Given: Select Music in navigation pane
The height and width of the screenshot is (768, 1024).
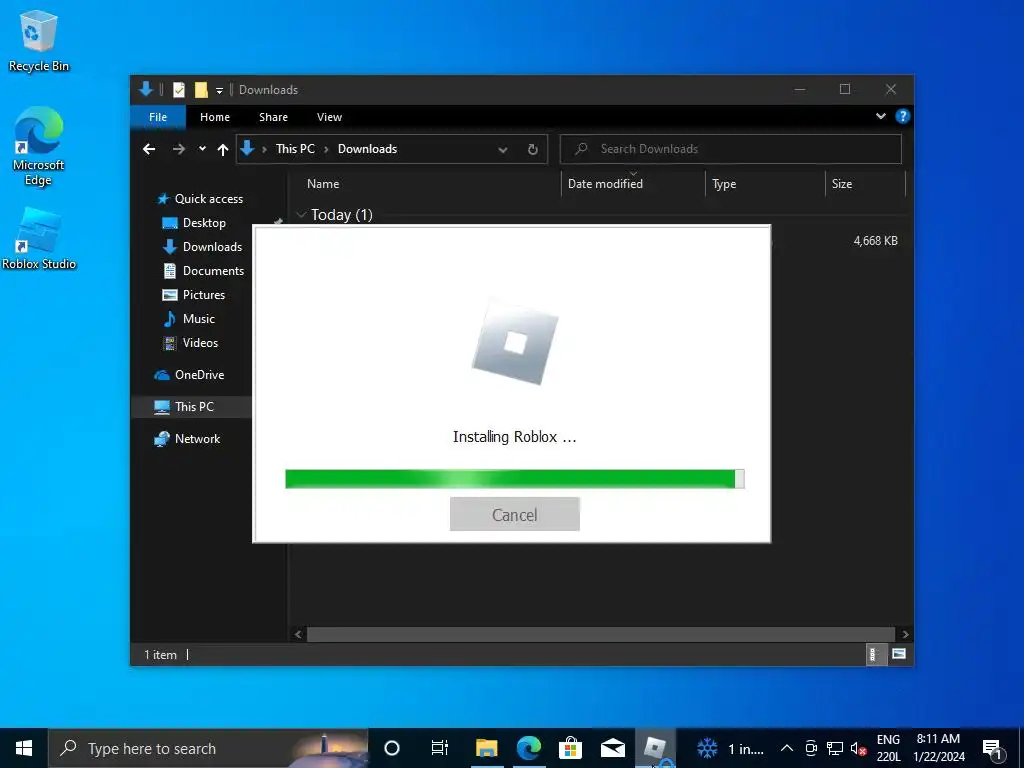Looking at the screenshot, I should (189, 319).
